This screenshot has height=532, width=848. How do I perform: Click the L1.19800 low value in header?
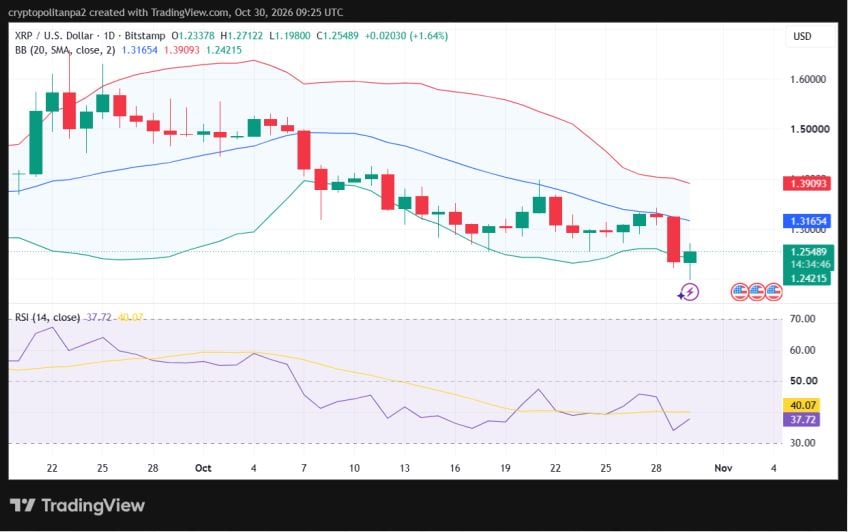point(289,36)
